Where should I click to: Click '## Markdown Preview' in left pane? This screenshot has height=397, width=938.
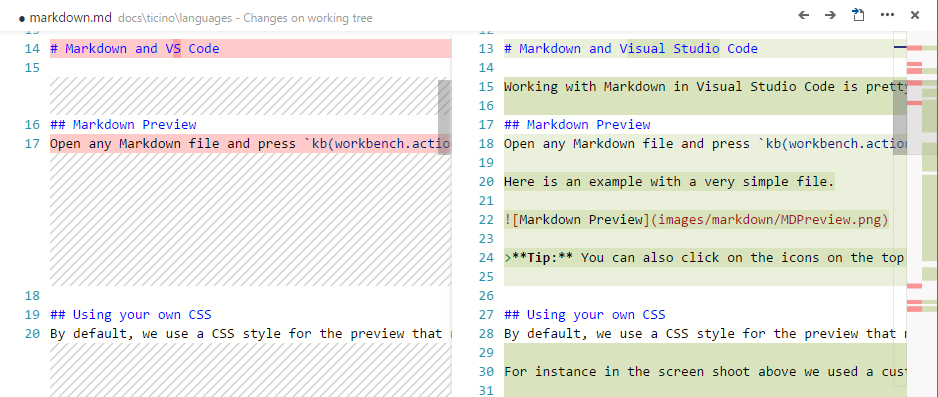pyautogui.click(x=123, y=124)
